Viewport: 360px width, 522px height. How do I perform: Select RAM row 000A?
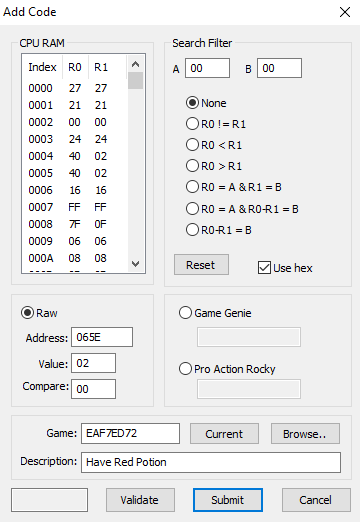coord(75,258)
